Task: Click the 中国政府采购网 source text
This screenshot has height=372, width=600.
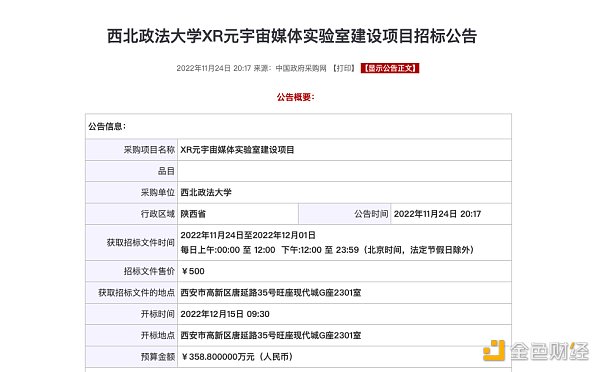Action: [301, 68]
